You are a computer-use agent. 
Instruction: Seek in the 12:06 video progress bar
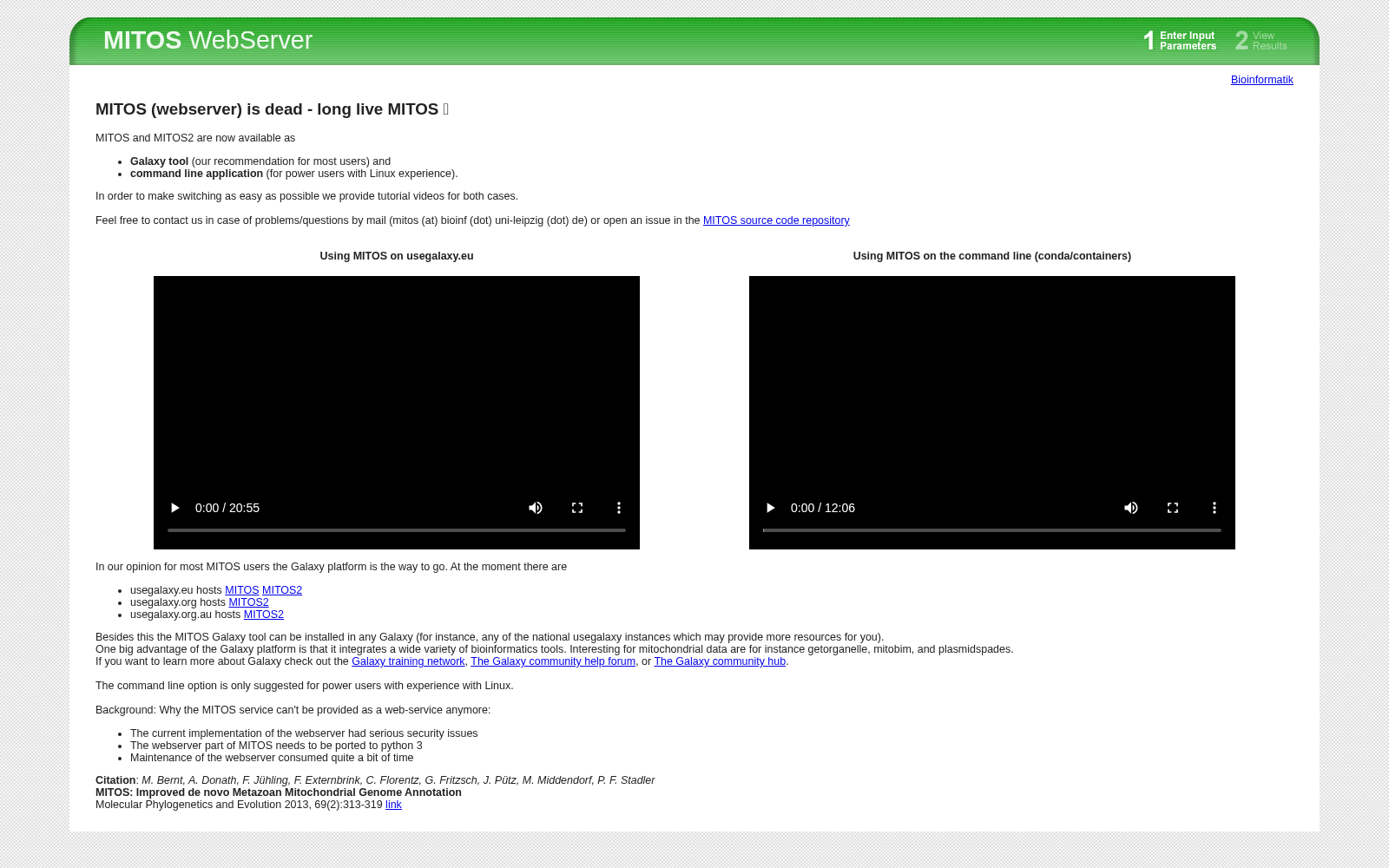pyautogui.click(x=992, y=530)
